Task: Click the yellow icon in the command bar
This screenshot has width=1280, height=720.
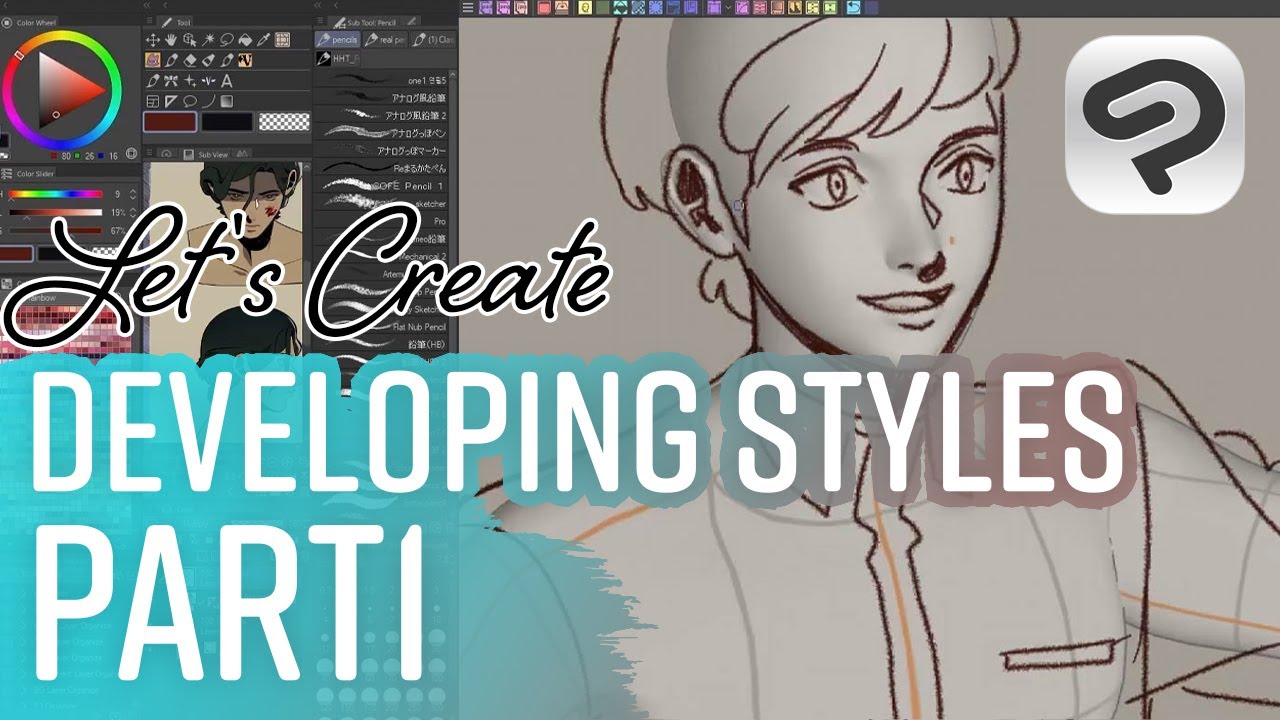Action: click(x=584, y=7)
